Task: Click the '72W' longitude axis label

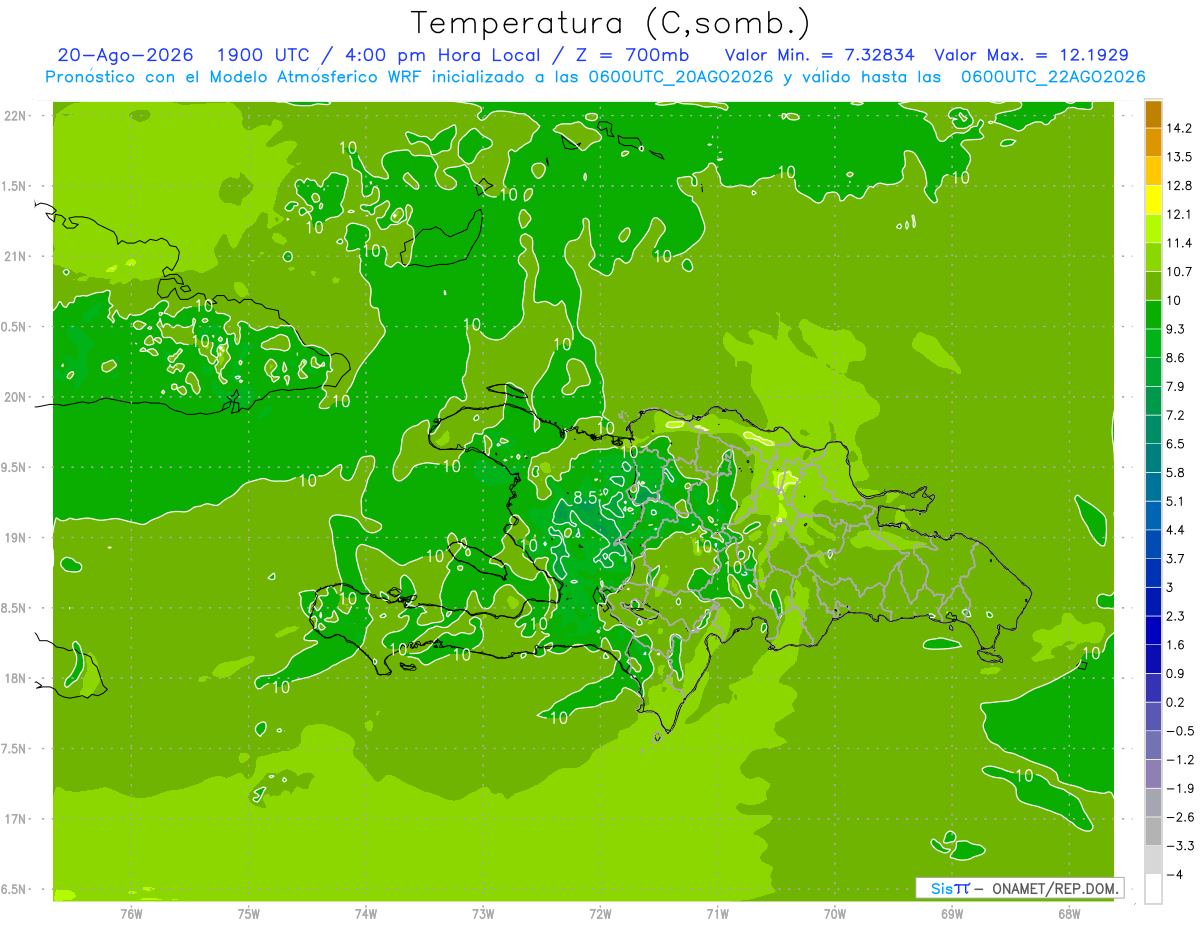Action: 600,913
